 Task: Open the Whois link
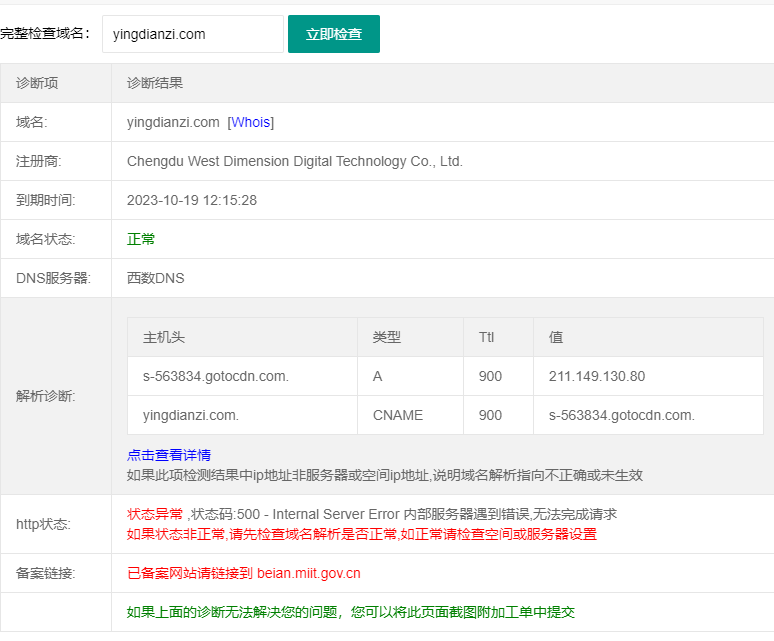[x=250, y=122]
